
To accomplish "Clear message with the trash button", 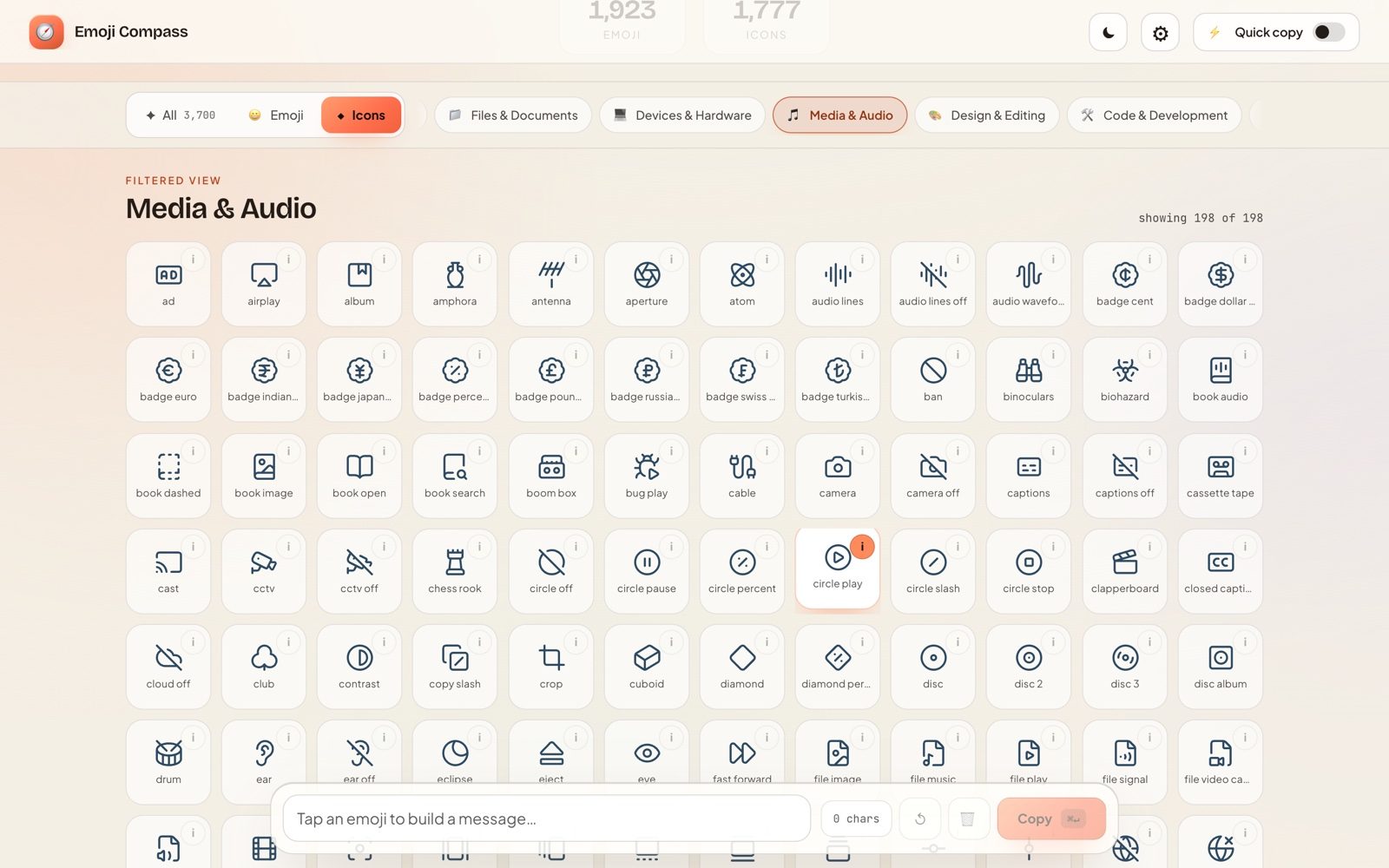I will [967, 819].
